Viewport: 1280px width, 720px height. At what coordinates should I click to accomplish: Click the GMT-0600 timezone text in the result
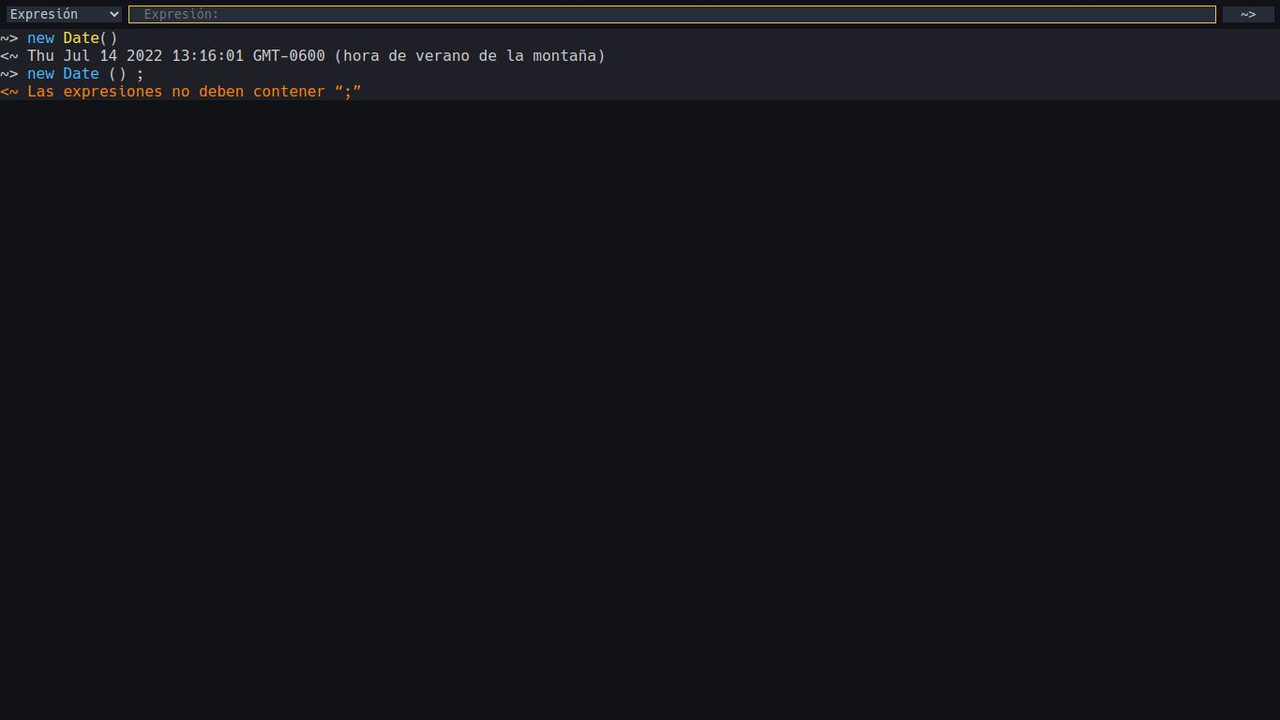point(290,56)
